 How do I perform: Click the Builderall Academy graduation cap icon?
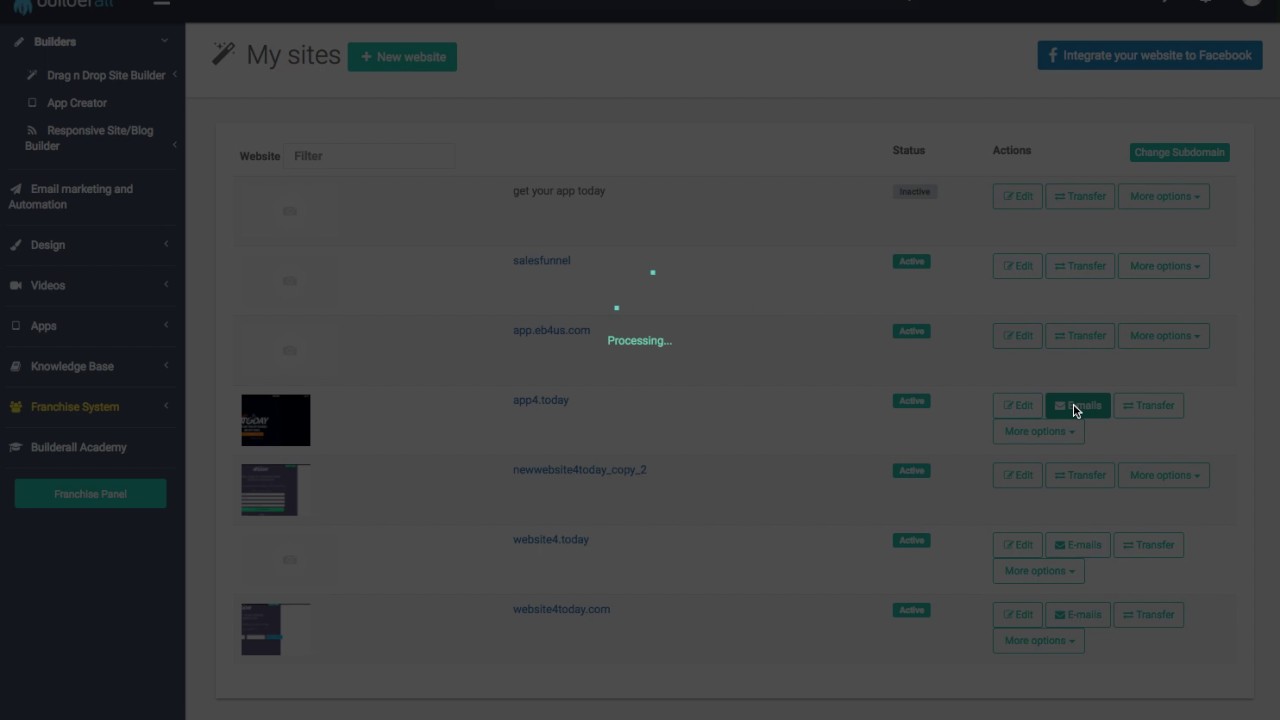coord(16,448)
